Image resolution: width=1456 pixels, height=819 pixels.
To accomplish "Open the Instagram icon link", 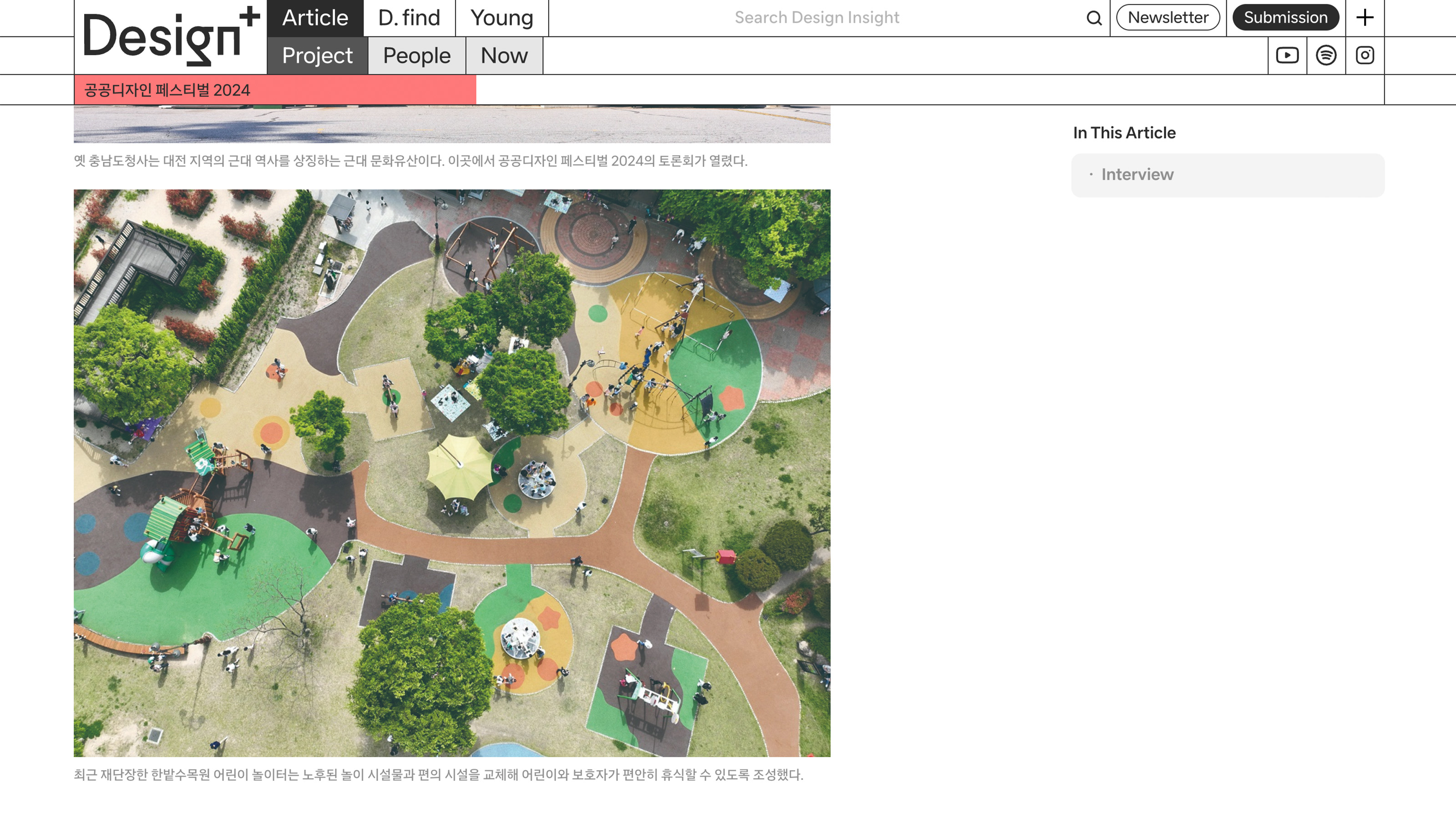I will coord(1365,56).
